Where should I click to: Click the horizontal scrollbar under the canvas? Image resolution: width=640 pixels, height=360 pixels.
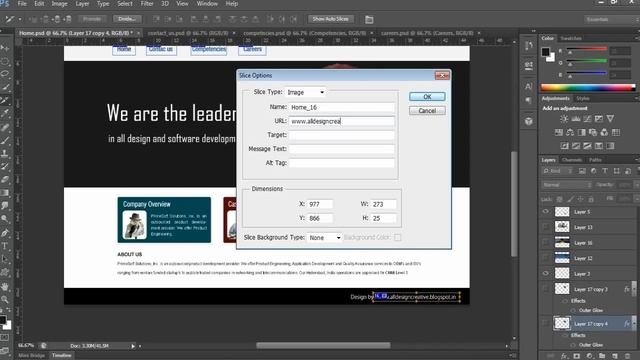(x=323, y=346)
